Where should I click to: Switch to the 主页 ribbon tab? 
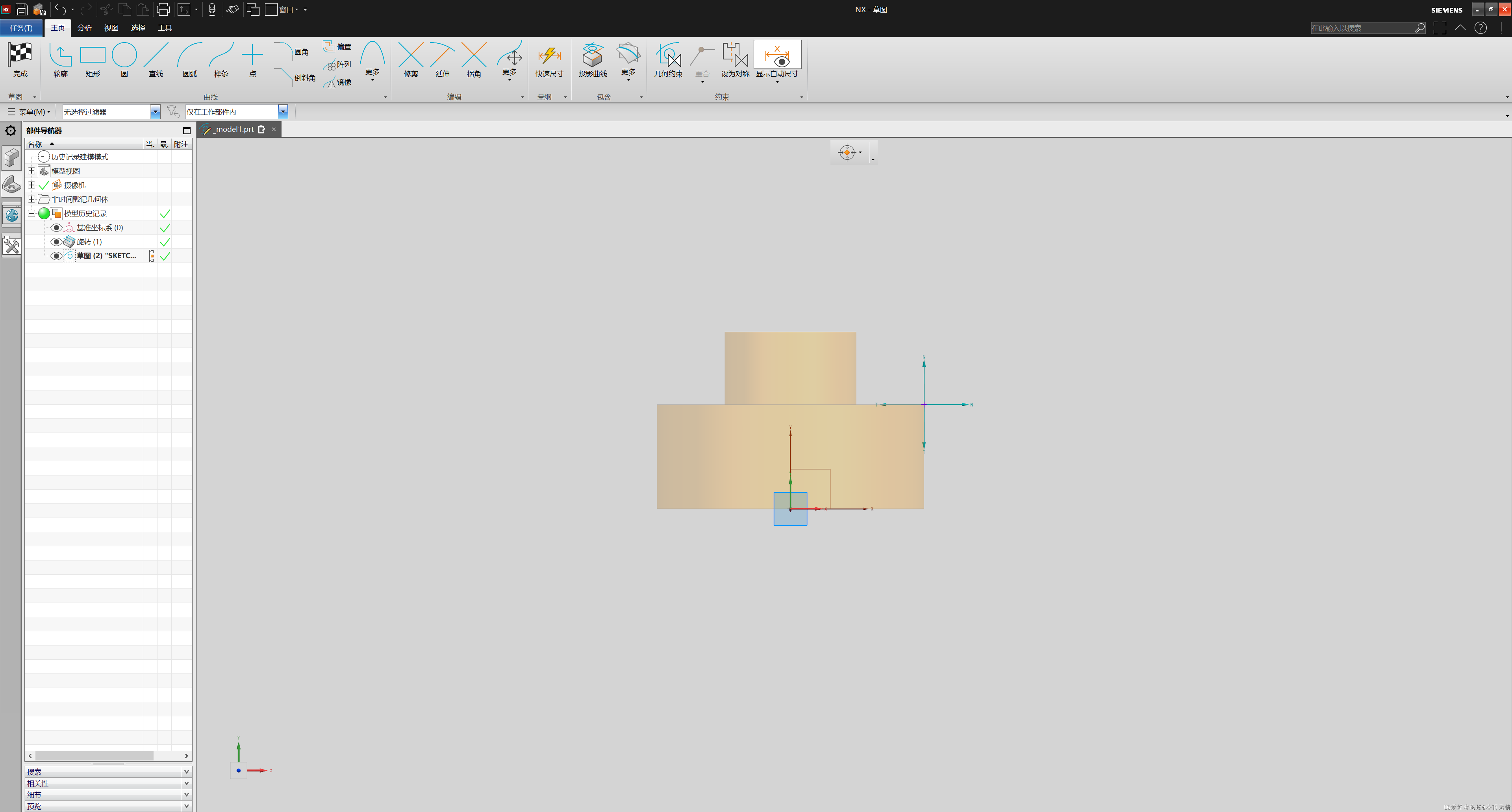click(x=57, y=28)
